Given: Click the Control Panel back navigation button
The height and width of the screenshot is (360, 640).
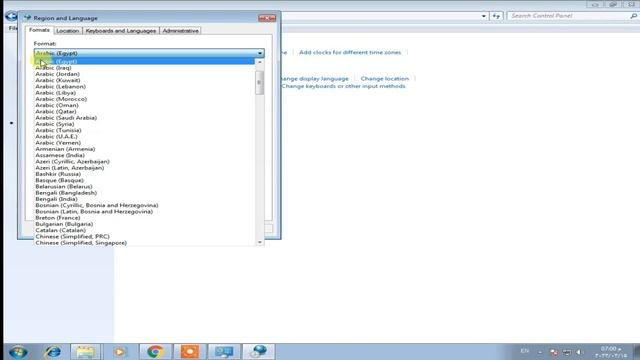Looking at the screenshot, I should (x=11, y=16).
